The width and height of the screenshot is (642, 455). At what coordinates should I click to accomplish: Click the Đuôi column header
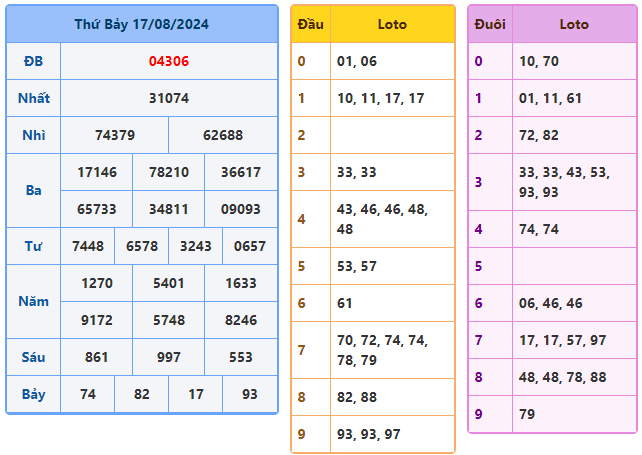point(490,24)
